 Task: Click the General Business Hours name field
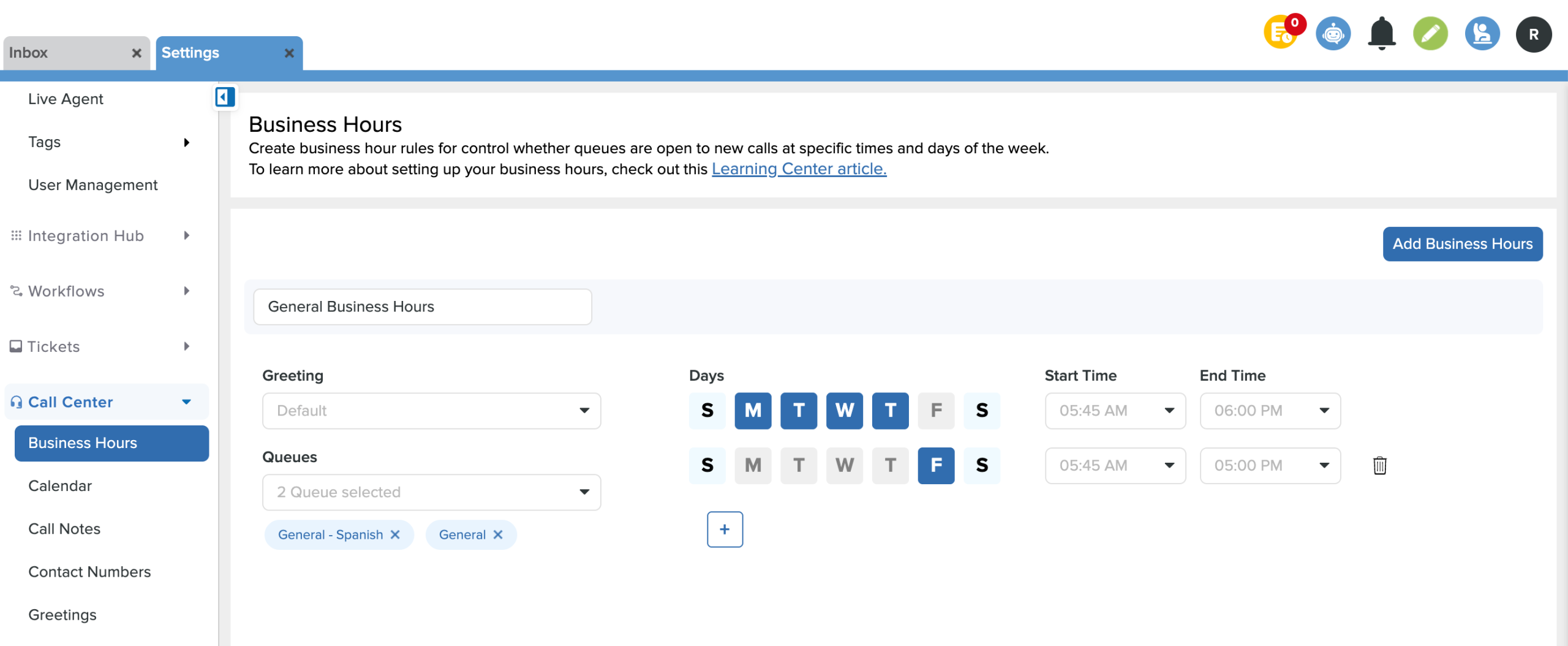(x=422, y=306)
